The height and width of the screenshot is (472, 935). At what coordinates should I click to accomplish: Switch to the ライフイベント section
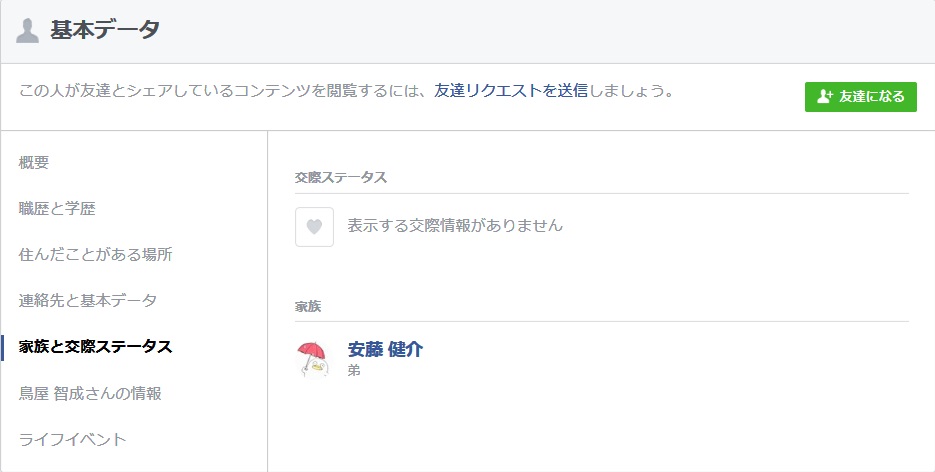tap(73, 439)
